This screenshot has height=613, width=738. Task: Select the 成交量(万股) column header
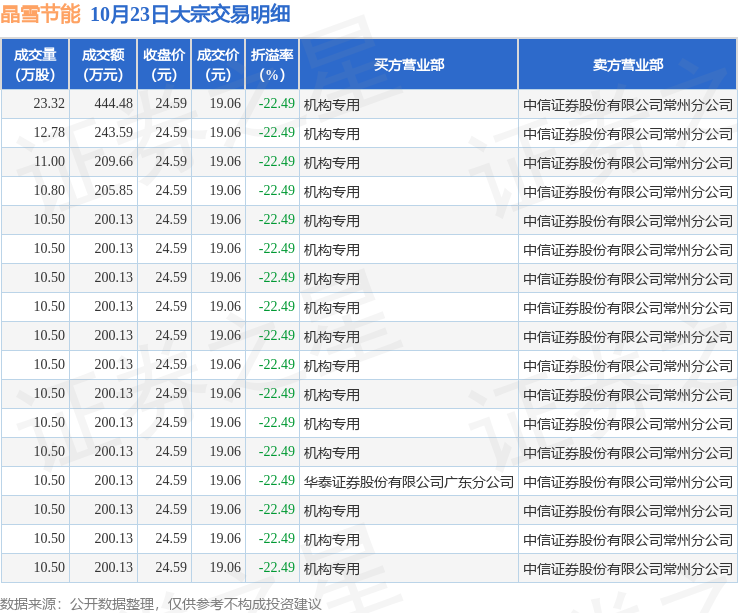coord(35,64)
